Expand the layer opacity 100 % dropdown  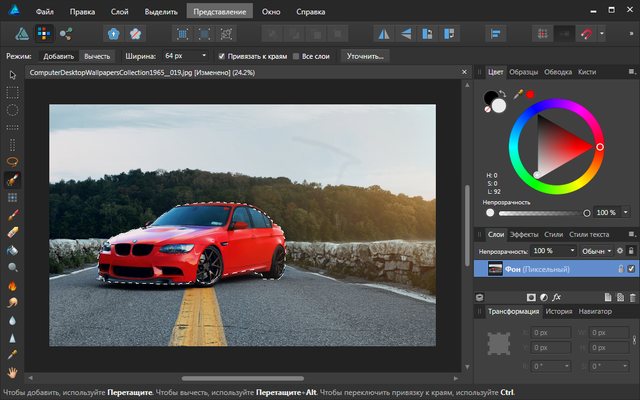click(x=553, y=250)
